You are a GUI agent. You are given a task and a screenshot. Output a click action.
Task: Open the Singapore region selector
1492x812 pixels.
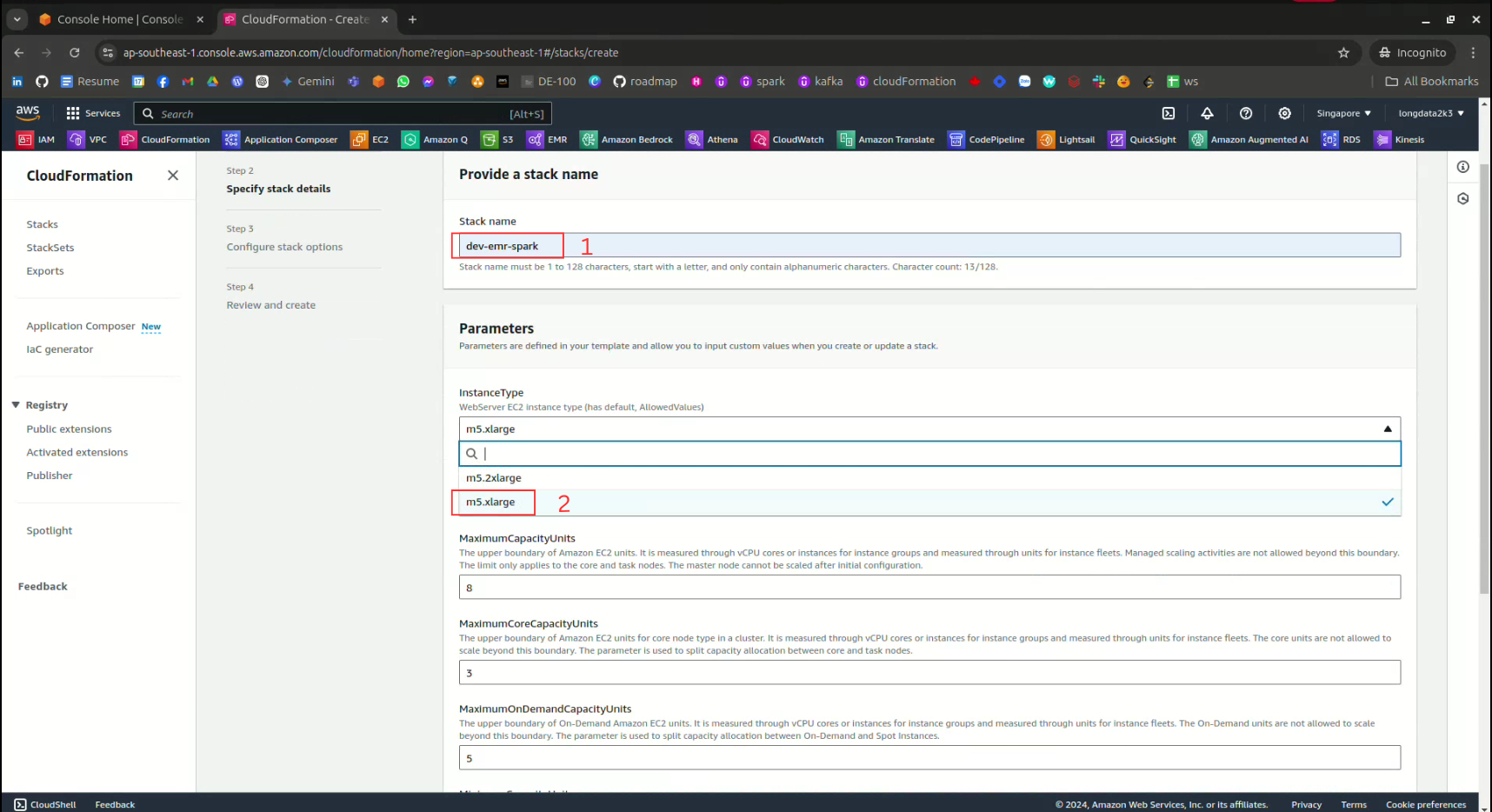1343,113
